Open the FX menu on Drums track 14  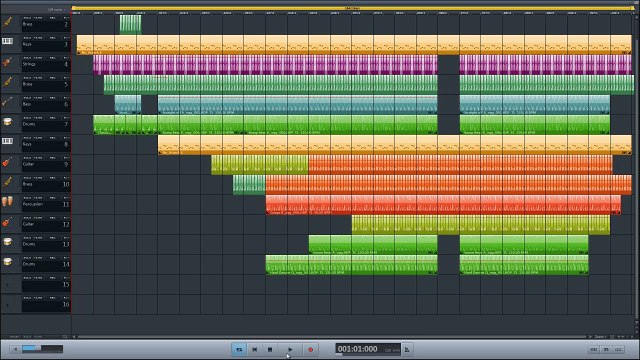point(66,258)
